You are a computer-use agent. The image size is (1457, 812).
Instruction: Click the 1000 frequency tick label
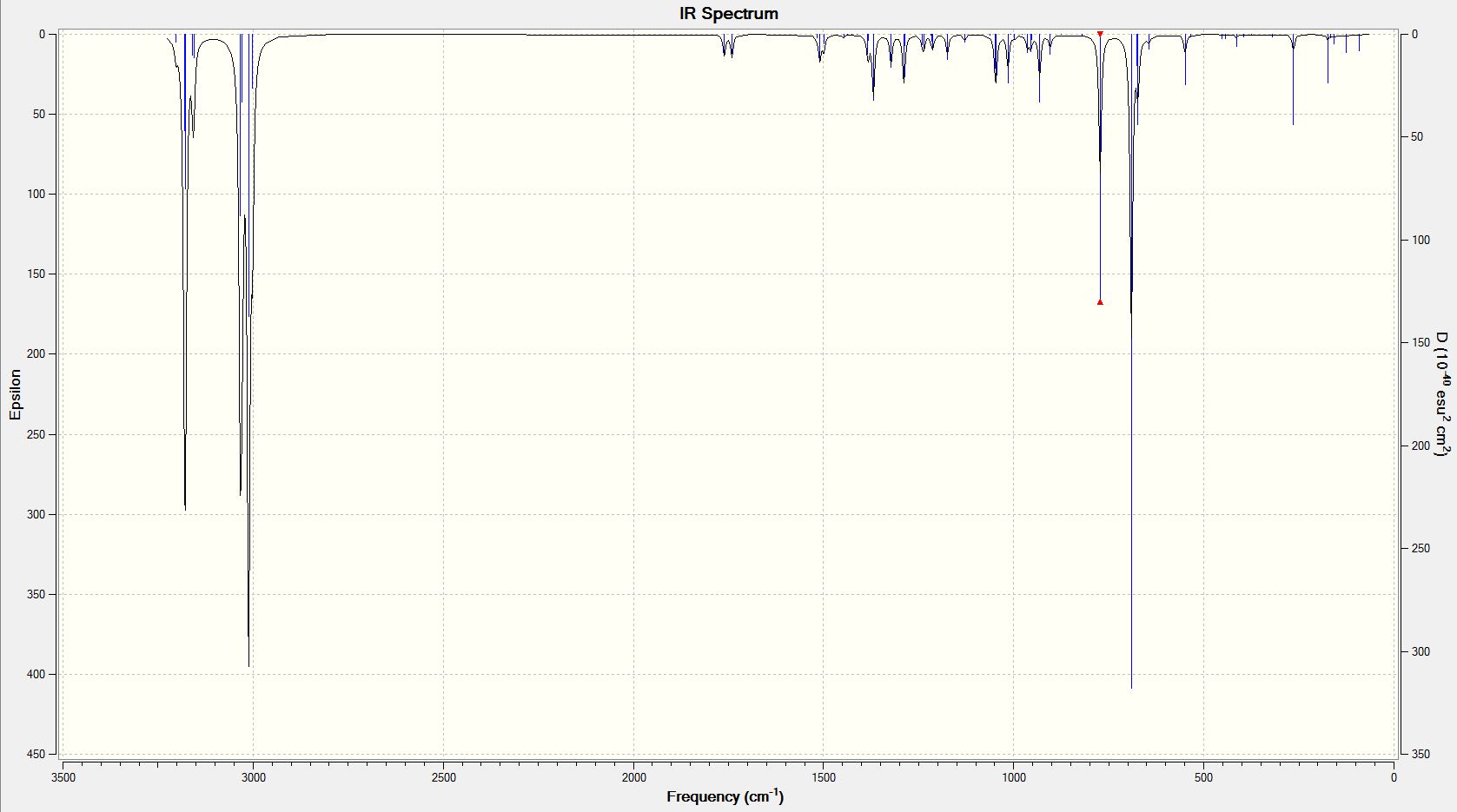[x=1014, y=777]
